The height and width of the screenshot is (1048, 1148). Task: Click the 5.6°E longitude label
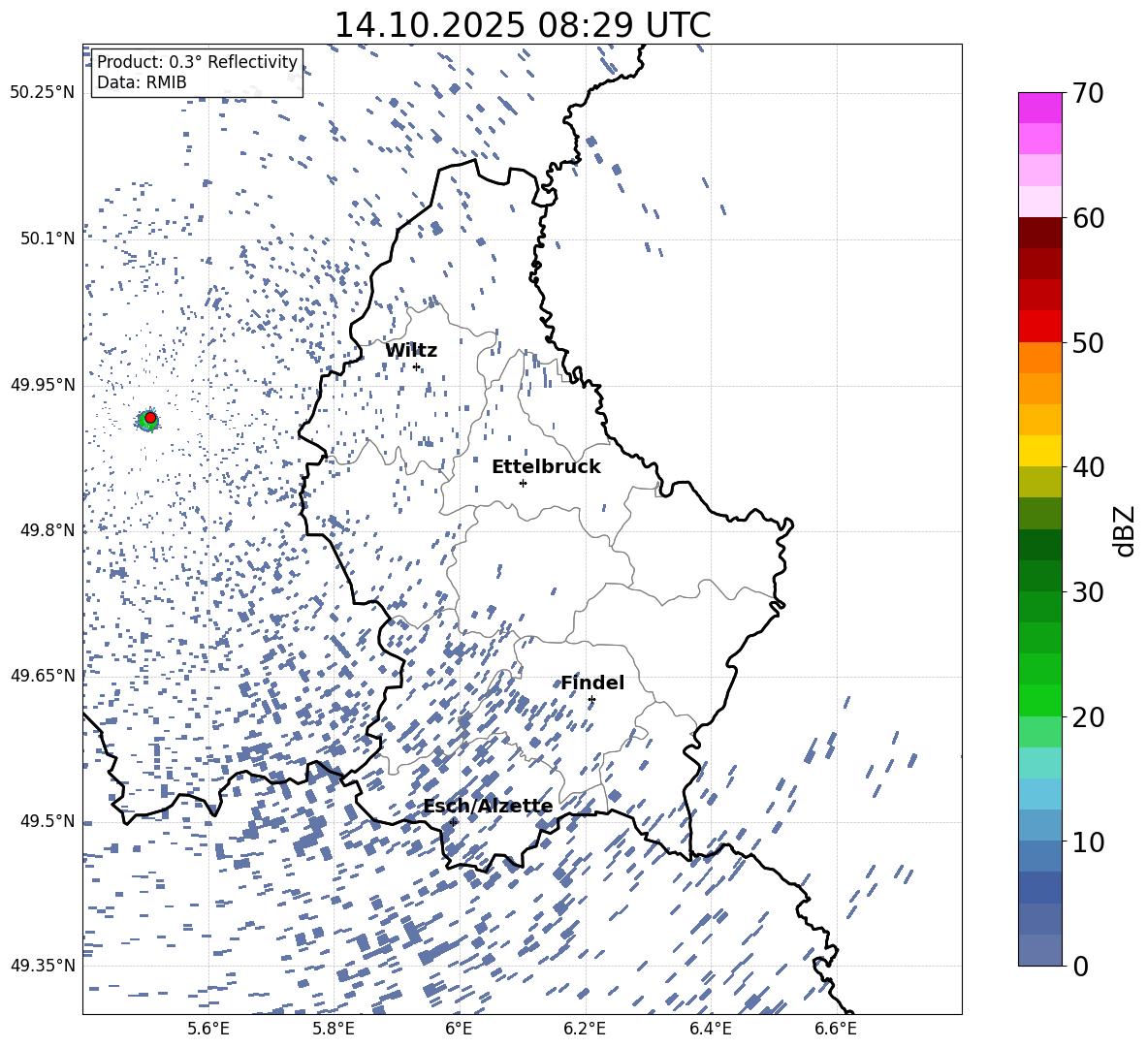click(208, 1030)
